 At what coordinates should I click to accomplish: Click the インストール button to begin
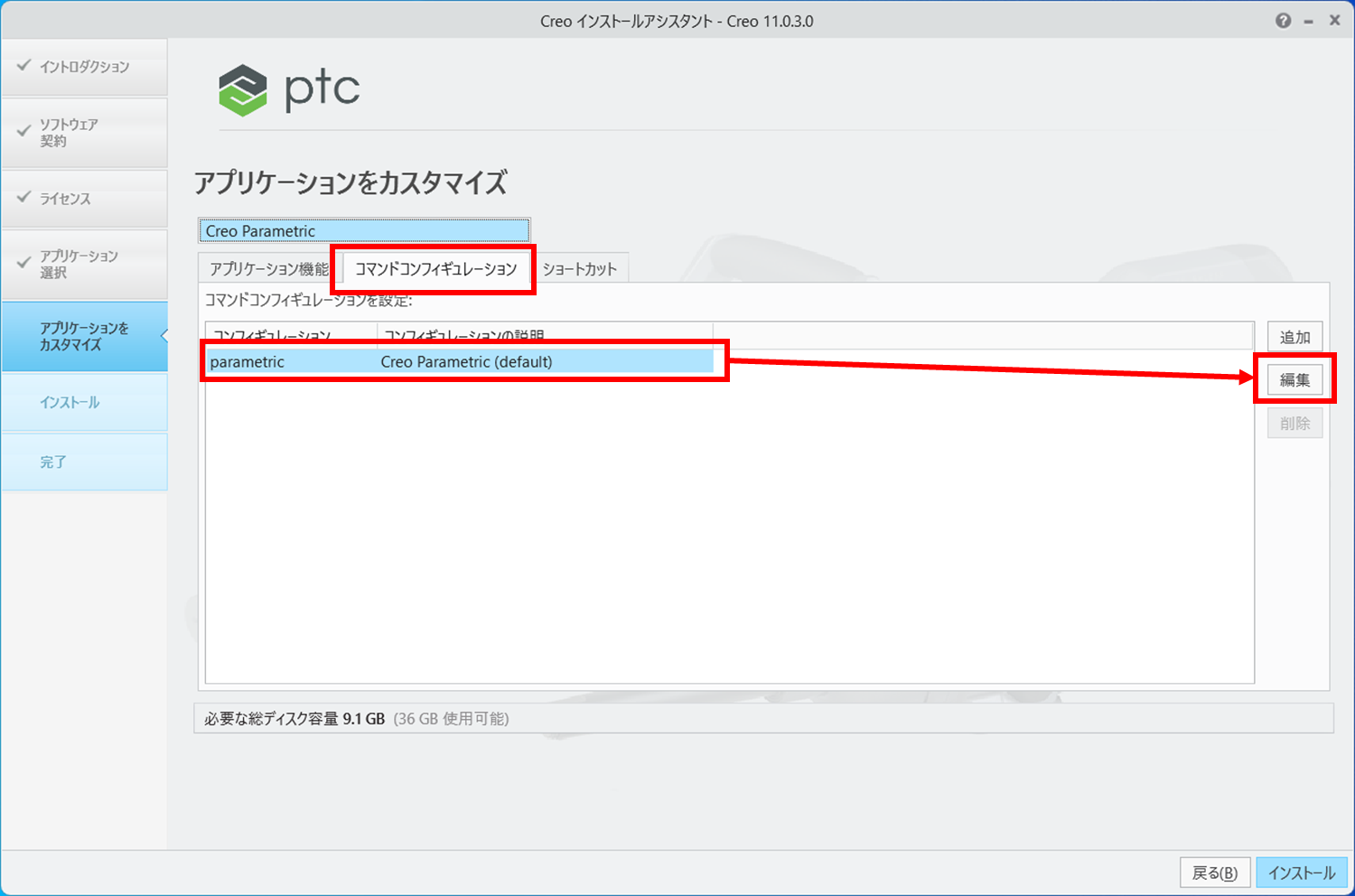(x=1301, y=873)
